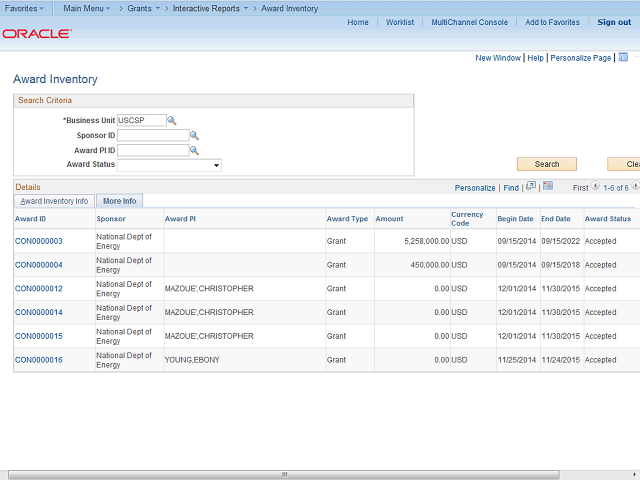
Task: Open award CON0000012 link
Action: [x=39, y=289]
